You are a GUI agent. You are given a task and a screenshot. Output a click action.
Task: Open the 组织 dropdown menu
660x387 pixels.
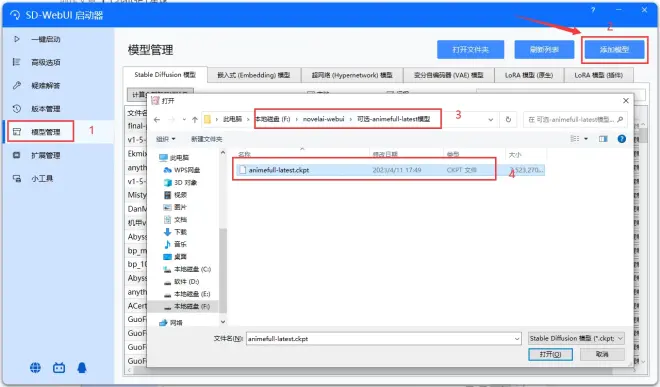click(165, 139)
